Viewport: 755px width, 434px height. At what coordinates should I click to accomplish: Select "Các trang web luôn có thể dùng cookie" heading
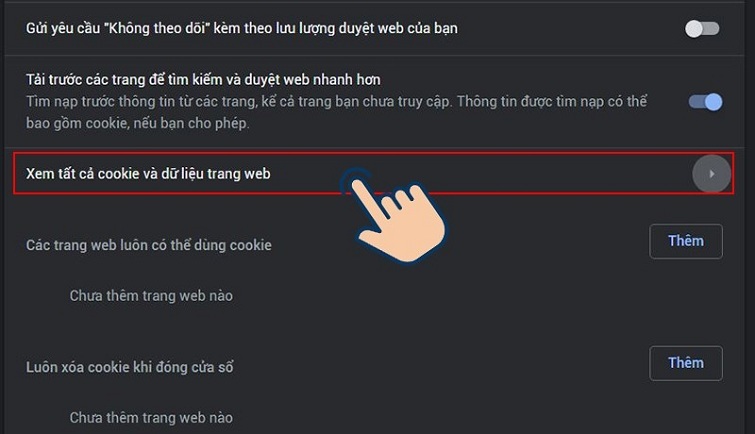pyautogui.click(x=149, y=245)
